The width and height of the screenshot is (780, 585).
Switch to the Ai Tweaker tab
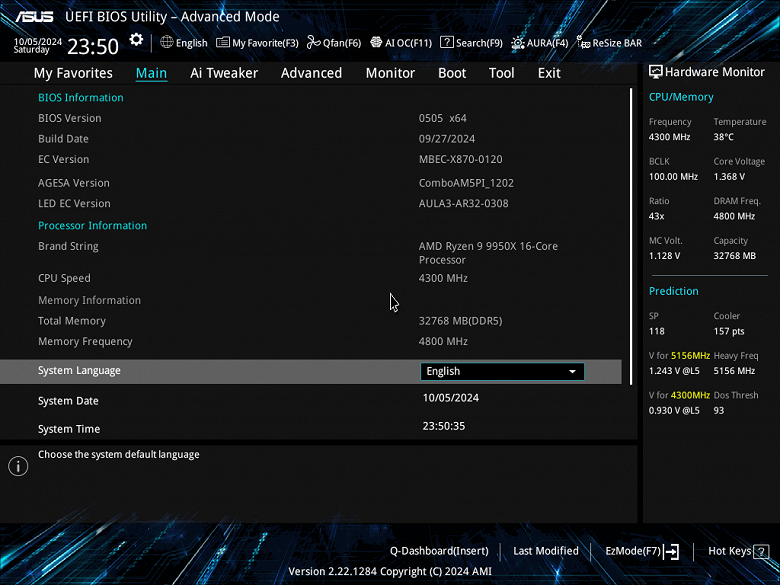click(x=224, y=73)
